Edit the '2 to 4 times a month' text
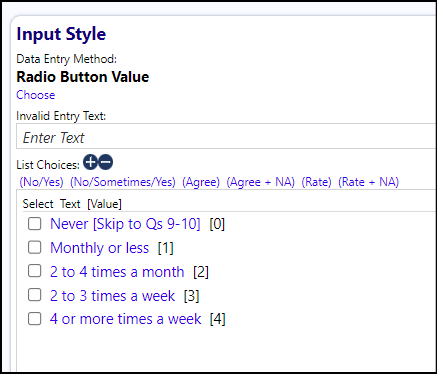 click(x=117, y=272)
